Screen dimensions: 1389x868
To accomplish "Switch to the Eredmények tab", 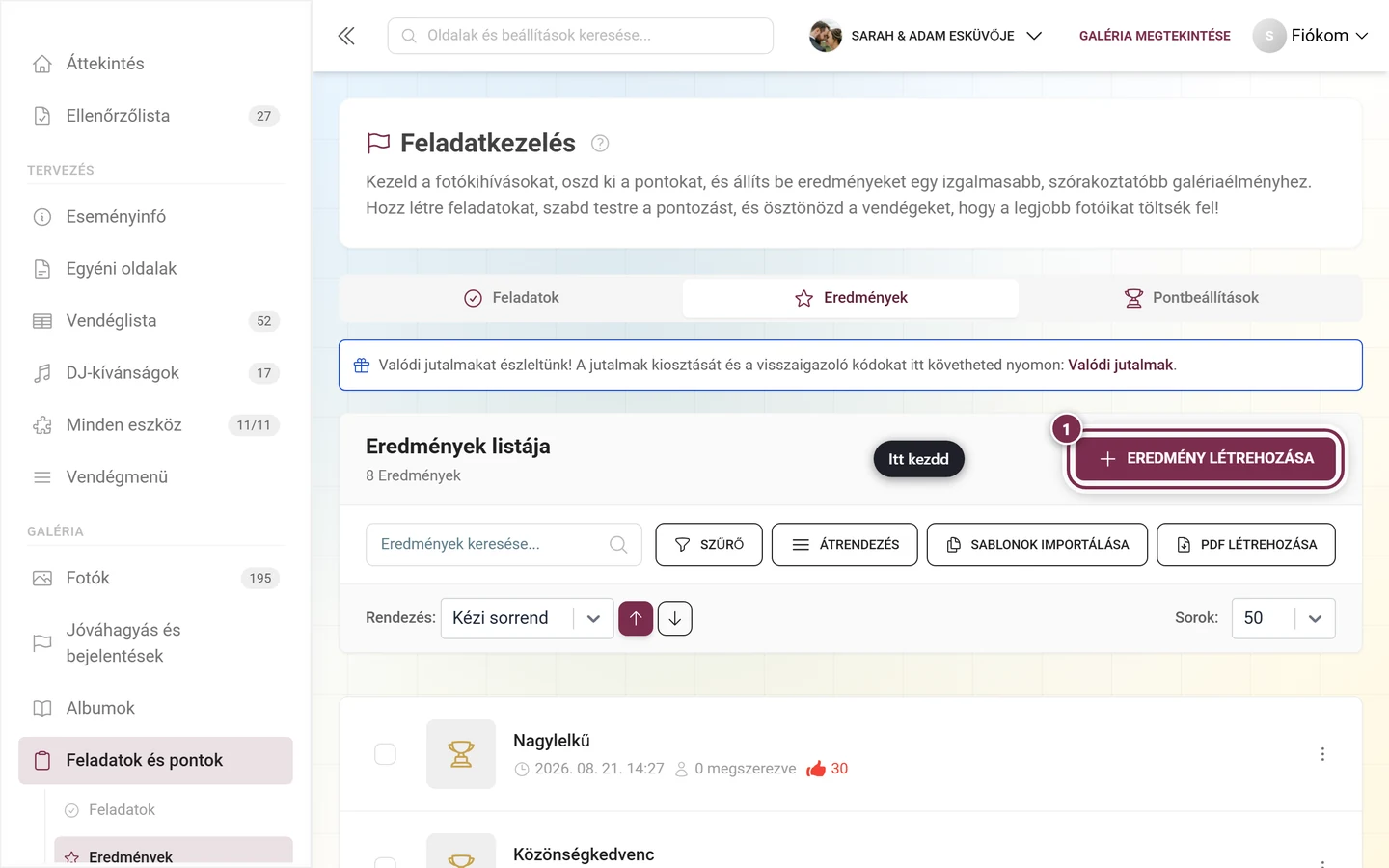I will (851, 298).
